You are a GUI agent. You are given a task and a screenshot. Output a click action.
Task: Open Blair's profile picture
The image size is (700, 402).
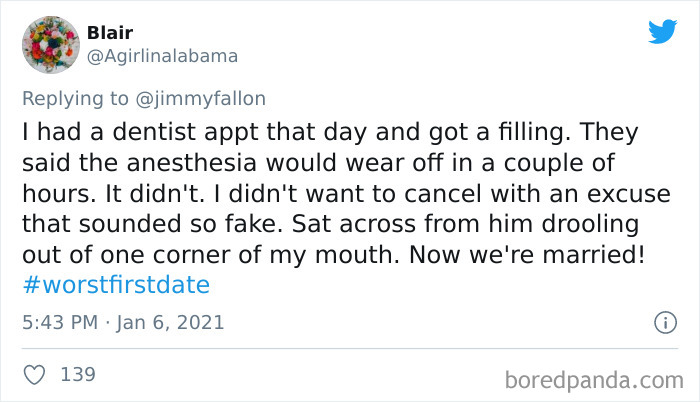pos(50,44)
